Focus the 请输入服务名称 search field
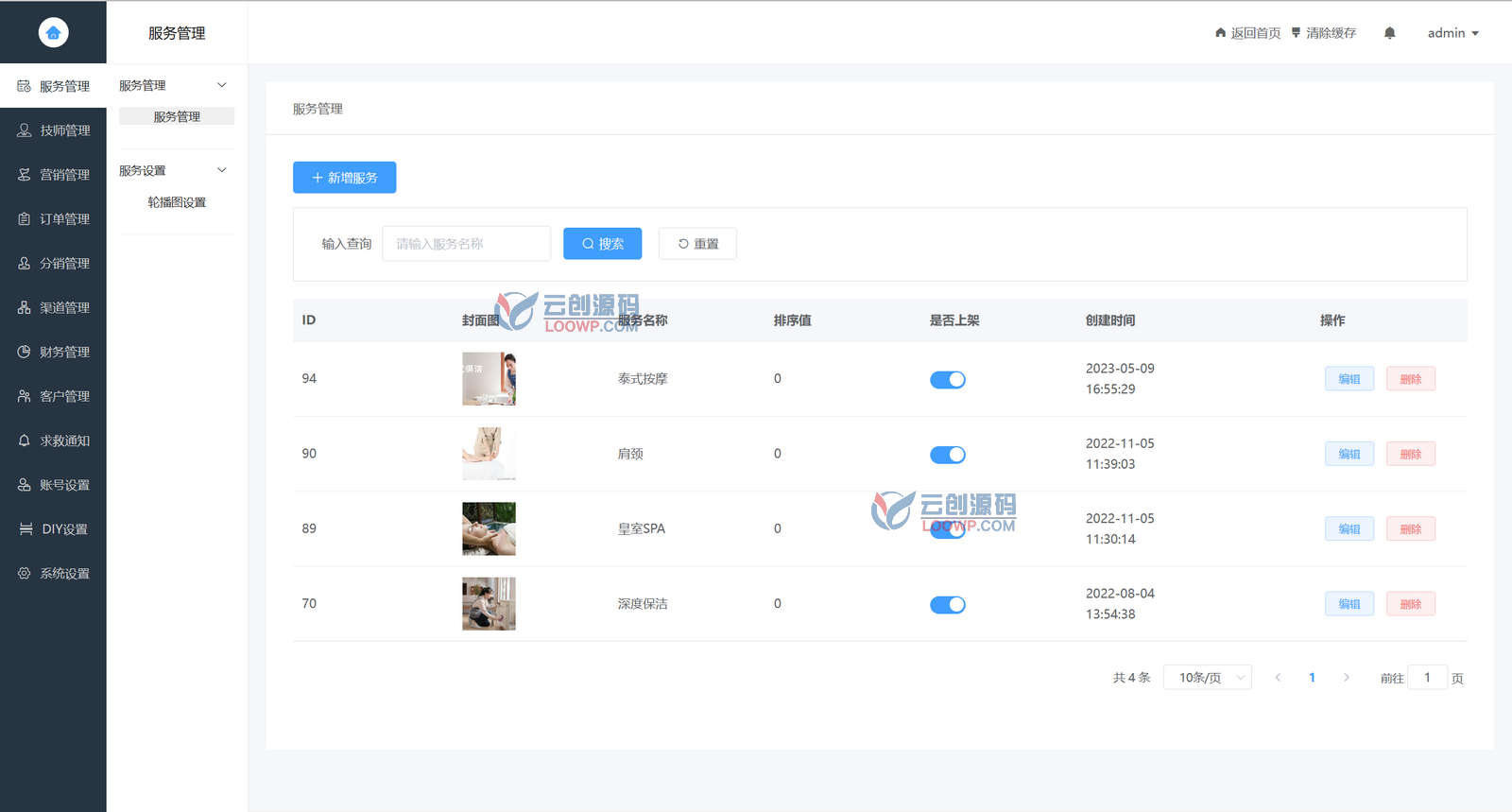Viewport: 1512px width, 812px height. 466,244
